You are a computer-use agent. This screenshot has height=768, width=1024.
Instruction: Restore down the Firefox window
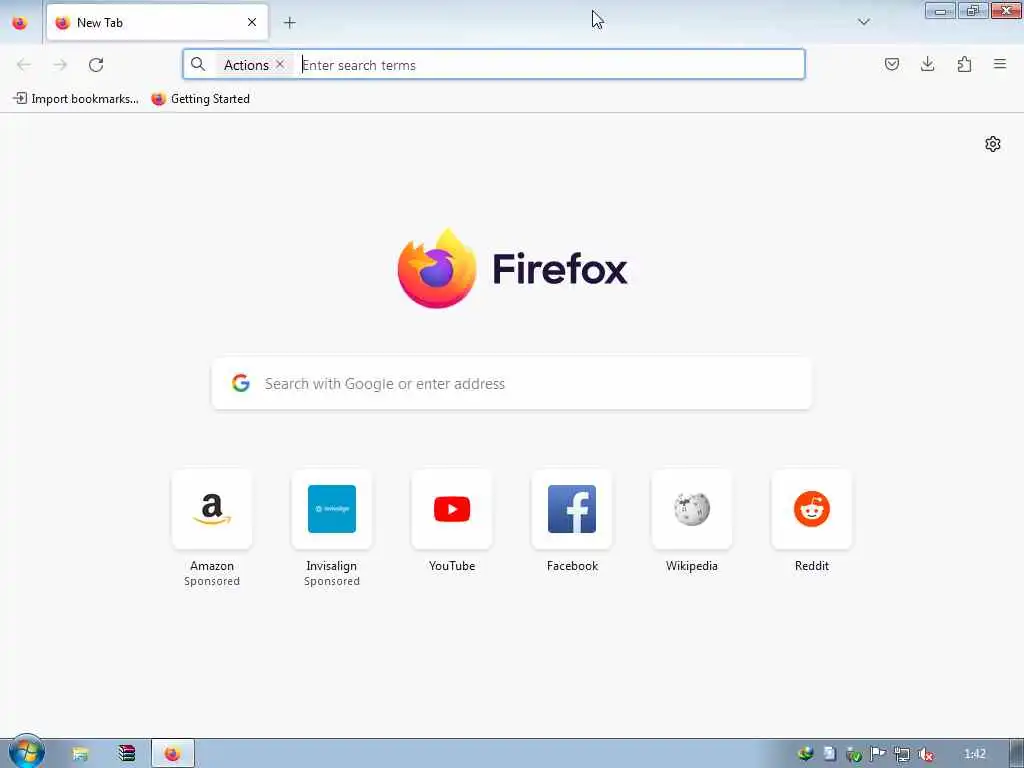point(972,11)
